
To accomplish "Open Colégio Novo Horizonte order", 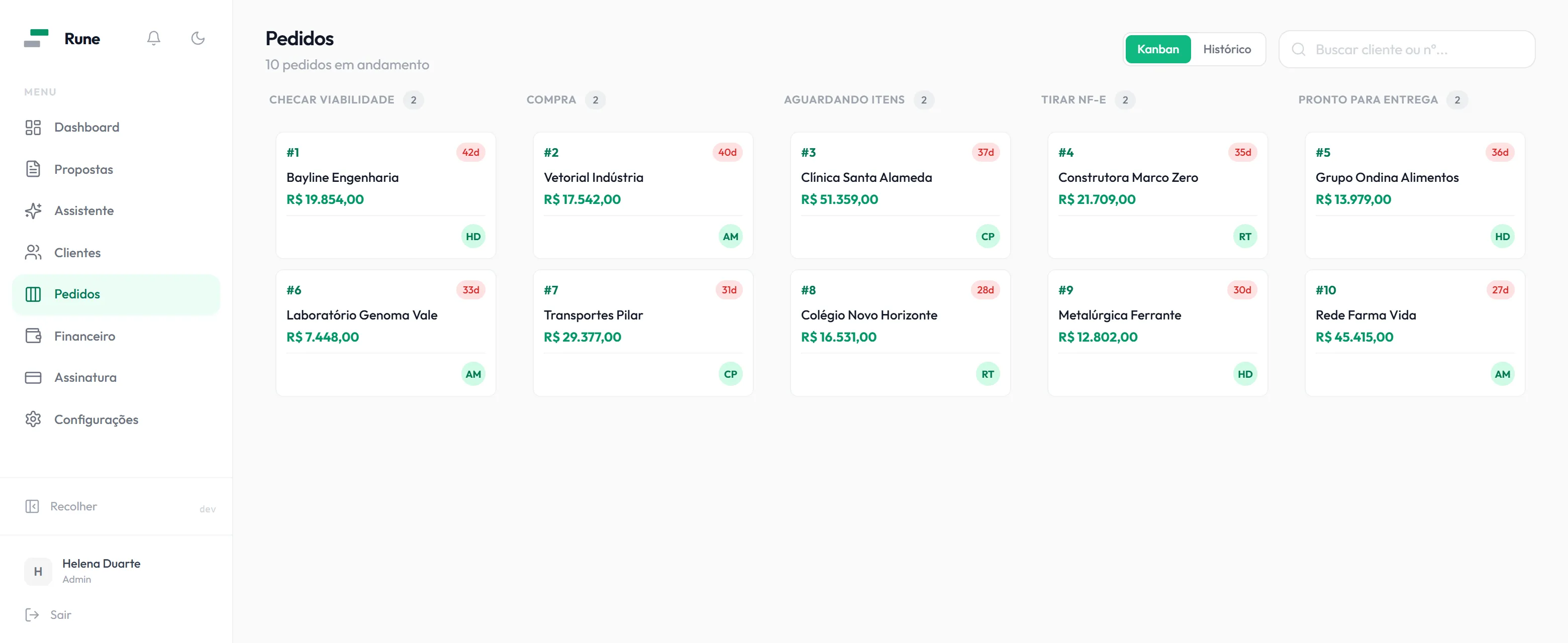I will pos(900,334).
